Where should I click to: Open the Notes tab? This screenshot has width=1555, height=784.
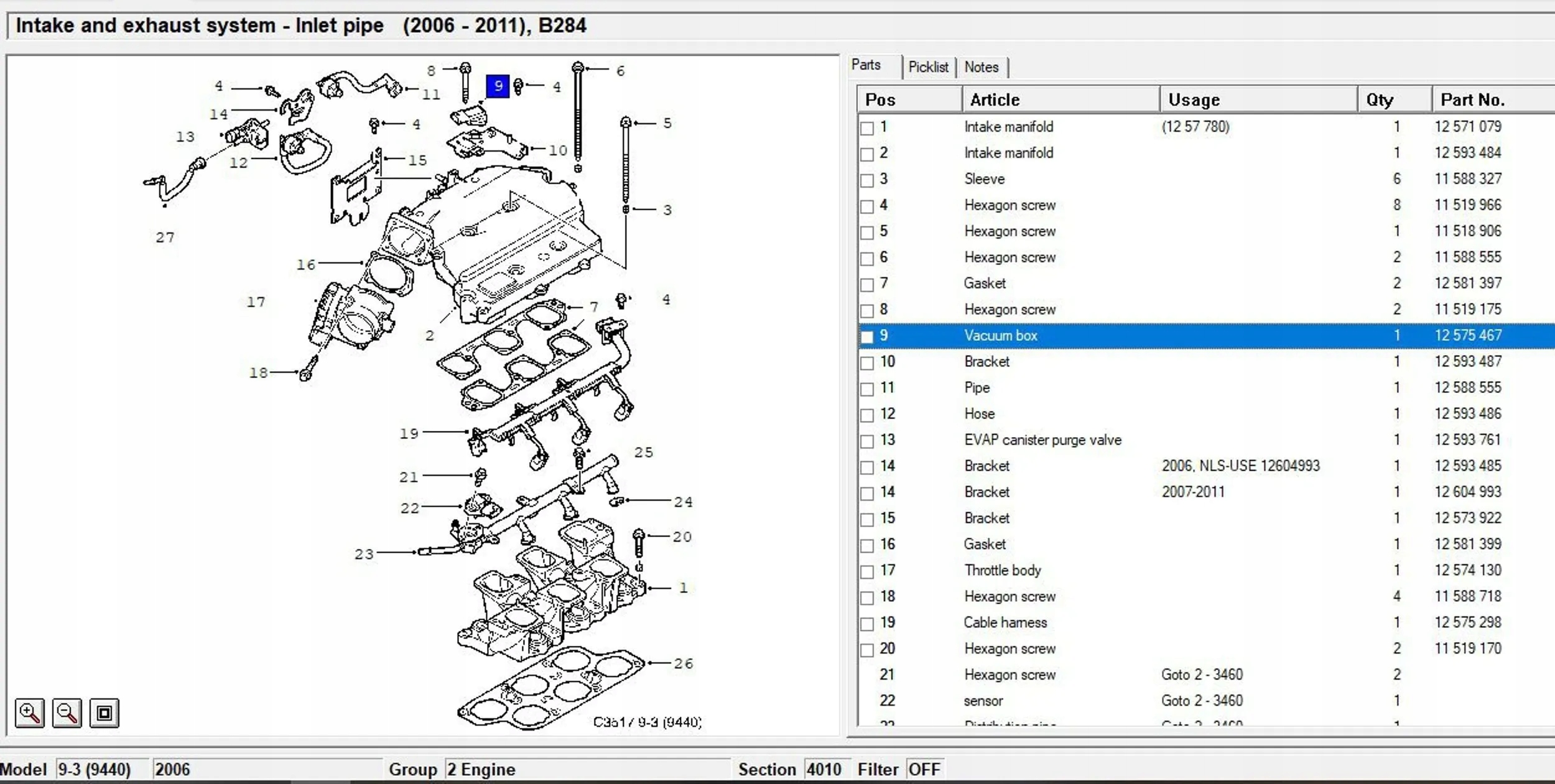tap(981, 67)
